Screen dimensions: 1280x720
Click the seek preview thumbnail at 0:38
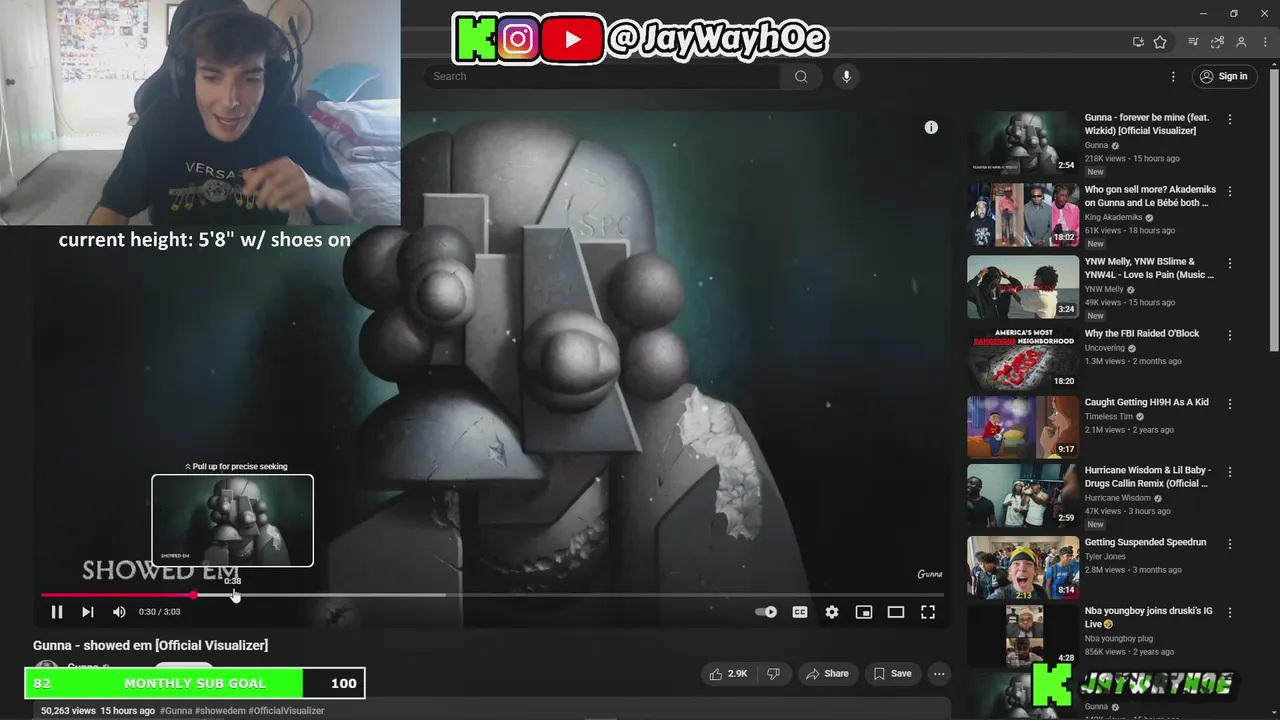[232, 521]
